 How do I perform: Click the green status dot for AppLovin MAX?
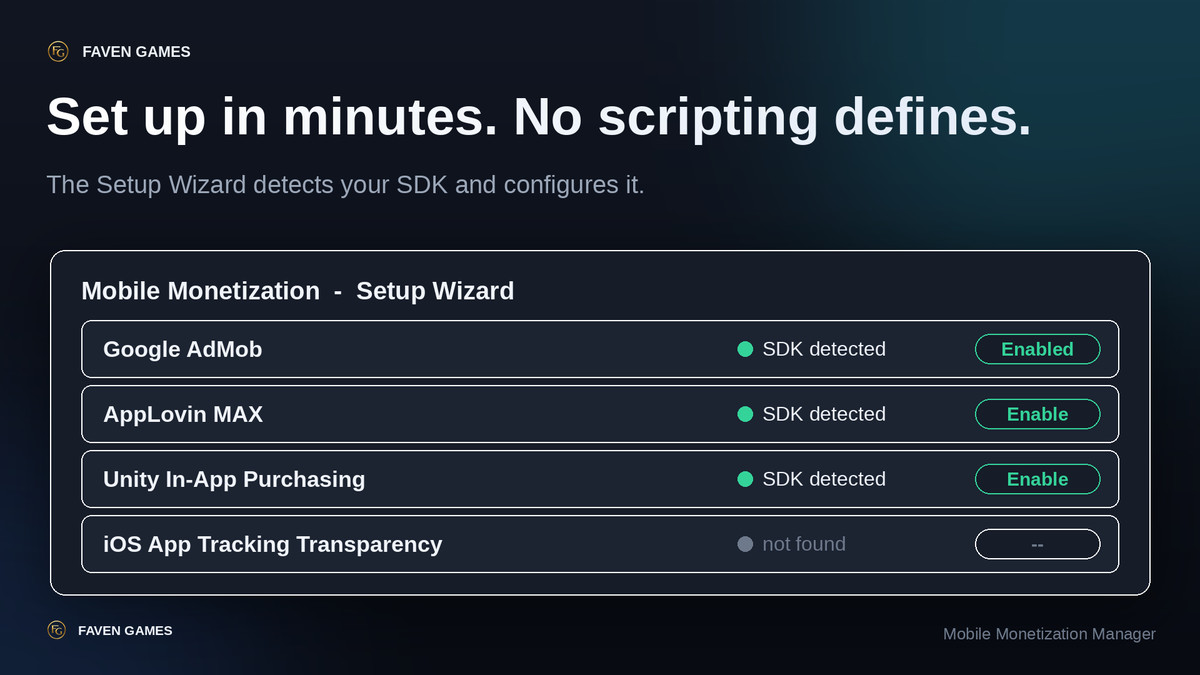pyautogui.click(x=745, y=414)
